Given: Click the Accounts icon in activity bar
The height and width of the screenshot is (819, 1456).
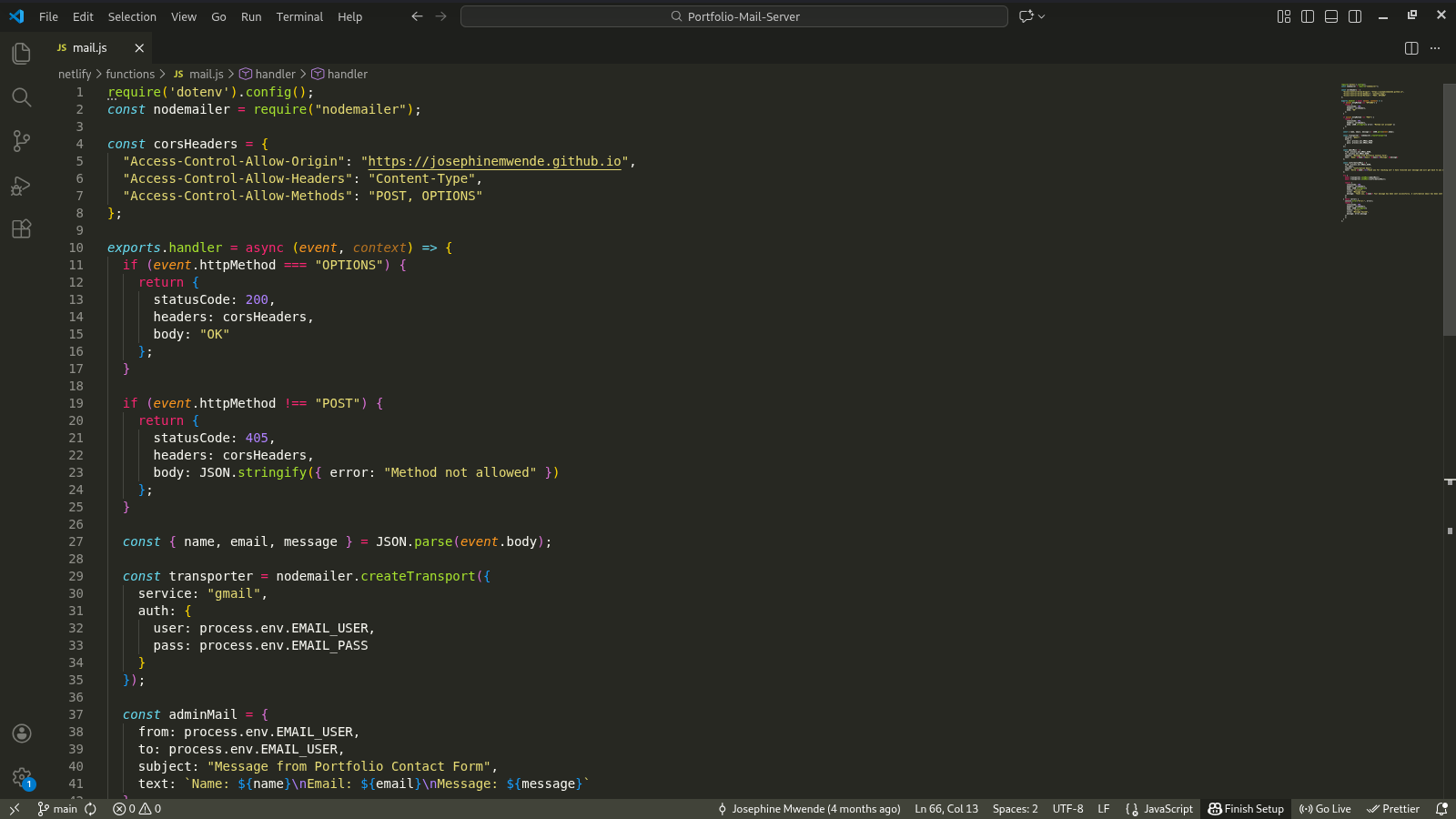Looking at the screenshot, I should pyautogui.click(x=21, y=733).
